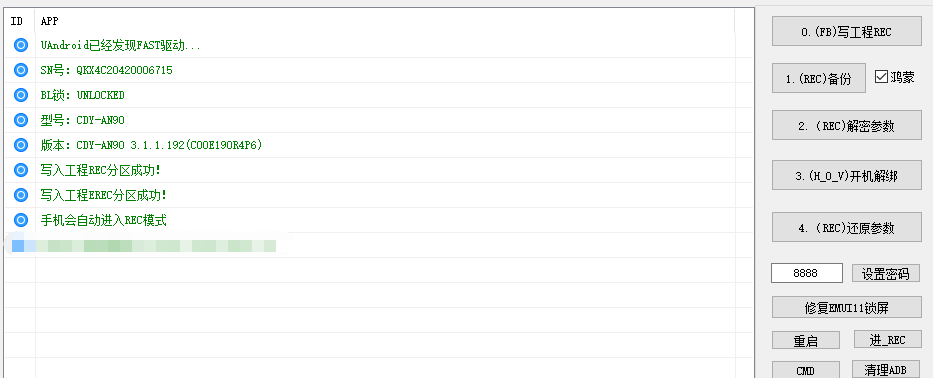933x378 pixels.
Task: Click the 0.(FB)写工程REC button
Action: tap(846, 32)
